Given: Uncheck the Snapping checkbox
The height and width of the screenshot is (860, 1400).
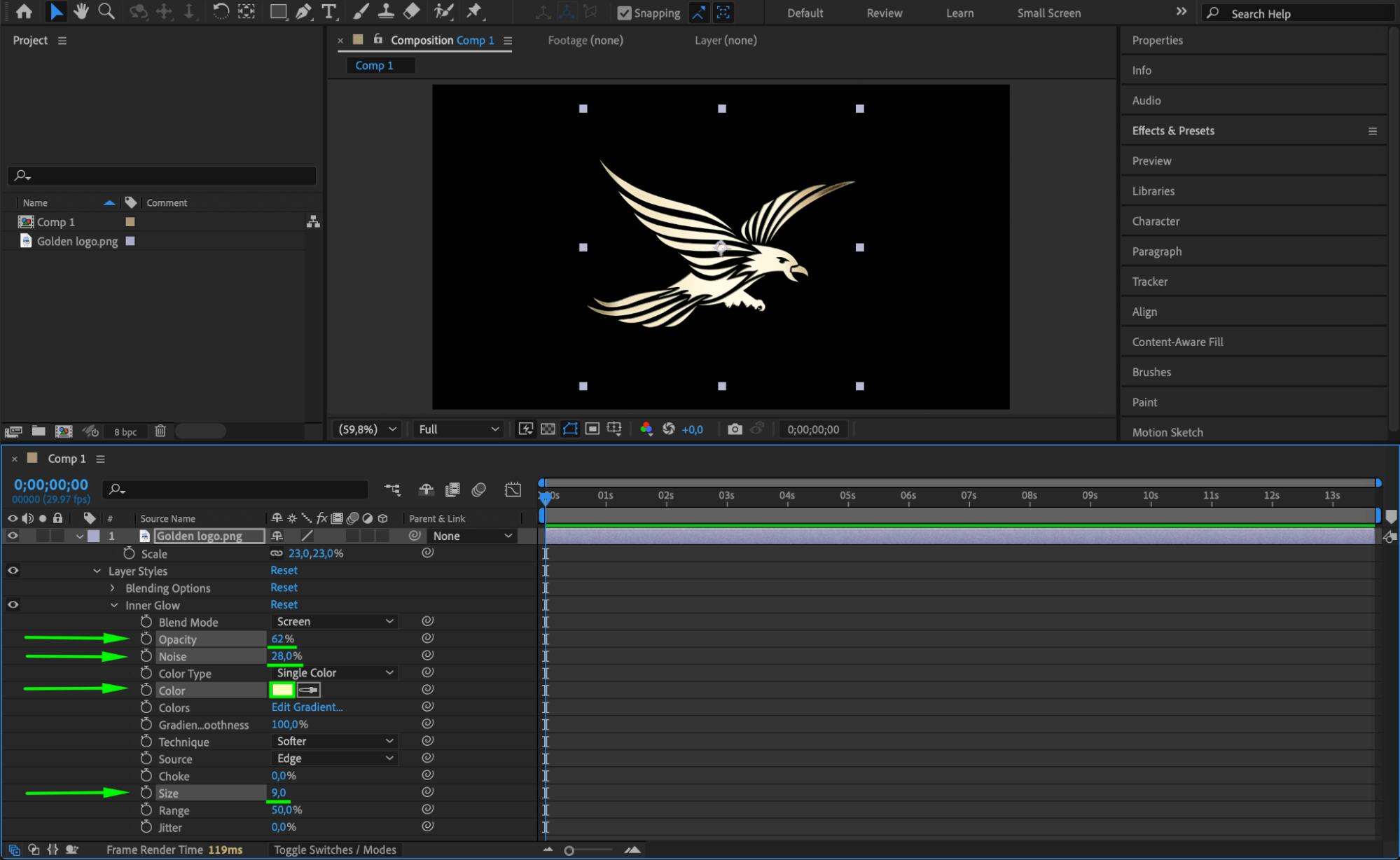Looking at the screenshot, I should click(624, 13).
